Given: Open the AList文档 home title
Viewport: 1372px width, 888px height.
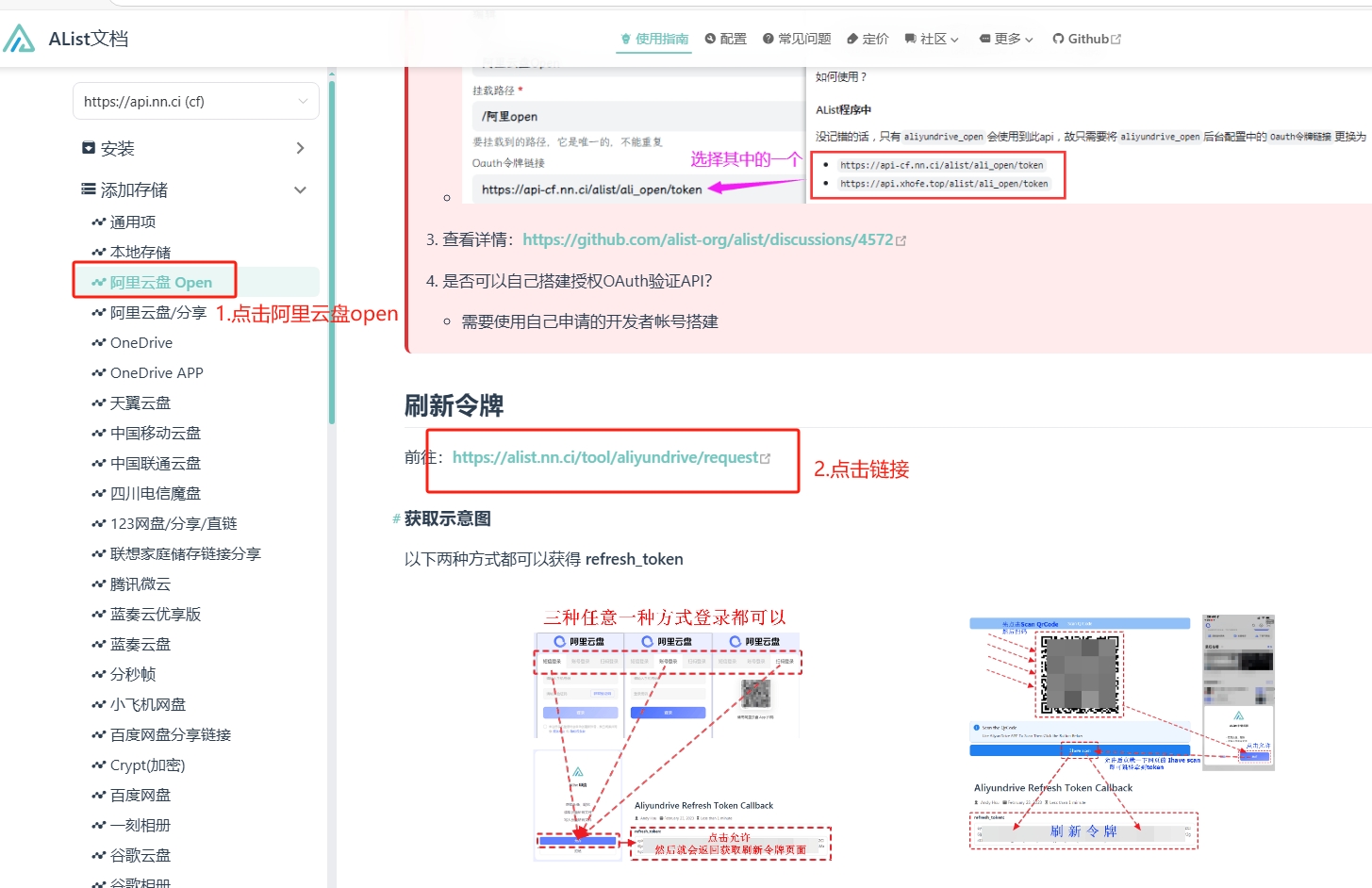Looking at the screenshot, I should (89, 39).
